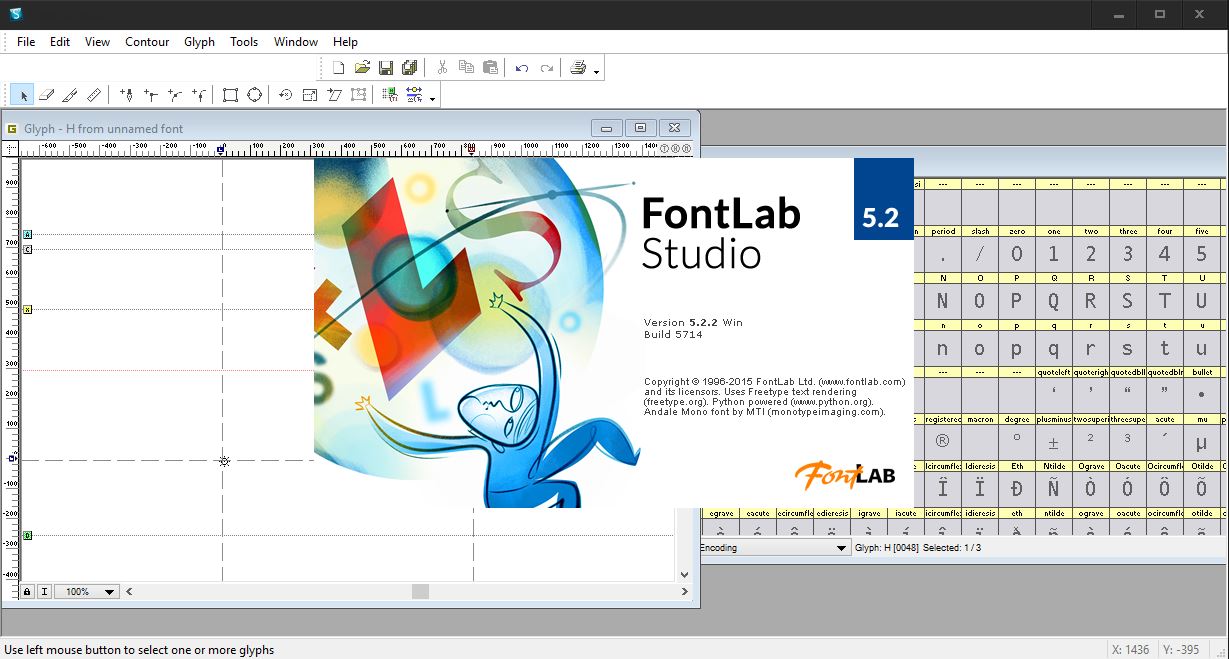The height and width of the screenshot is (659, 1229).
Task: Select the glyph cell for N
Action: [x=942, y=301]
